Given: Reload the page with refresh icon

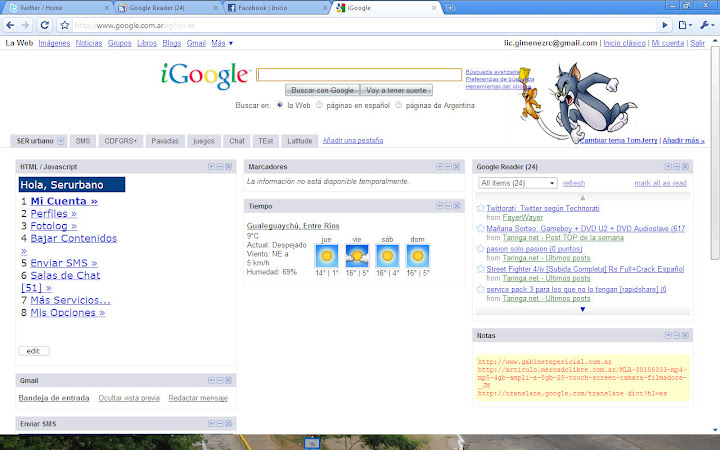Looking at the screenshot, I should pyautogui.click(x=45, y=25).
